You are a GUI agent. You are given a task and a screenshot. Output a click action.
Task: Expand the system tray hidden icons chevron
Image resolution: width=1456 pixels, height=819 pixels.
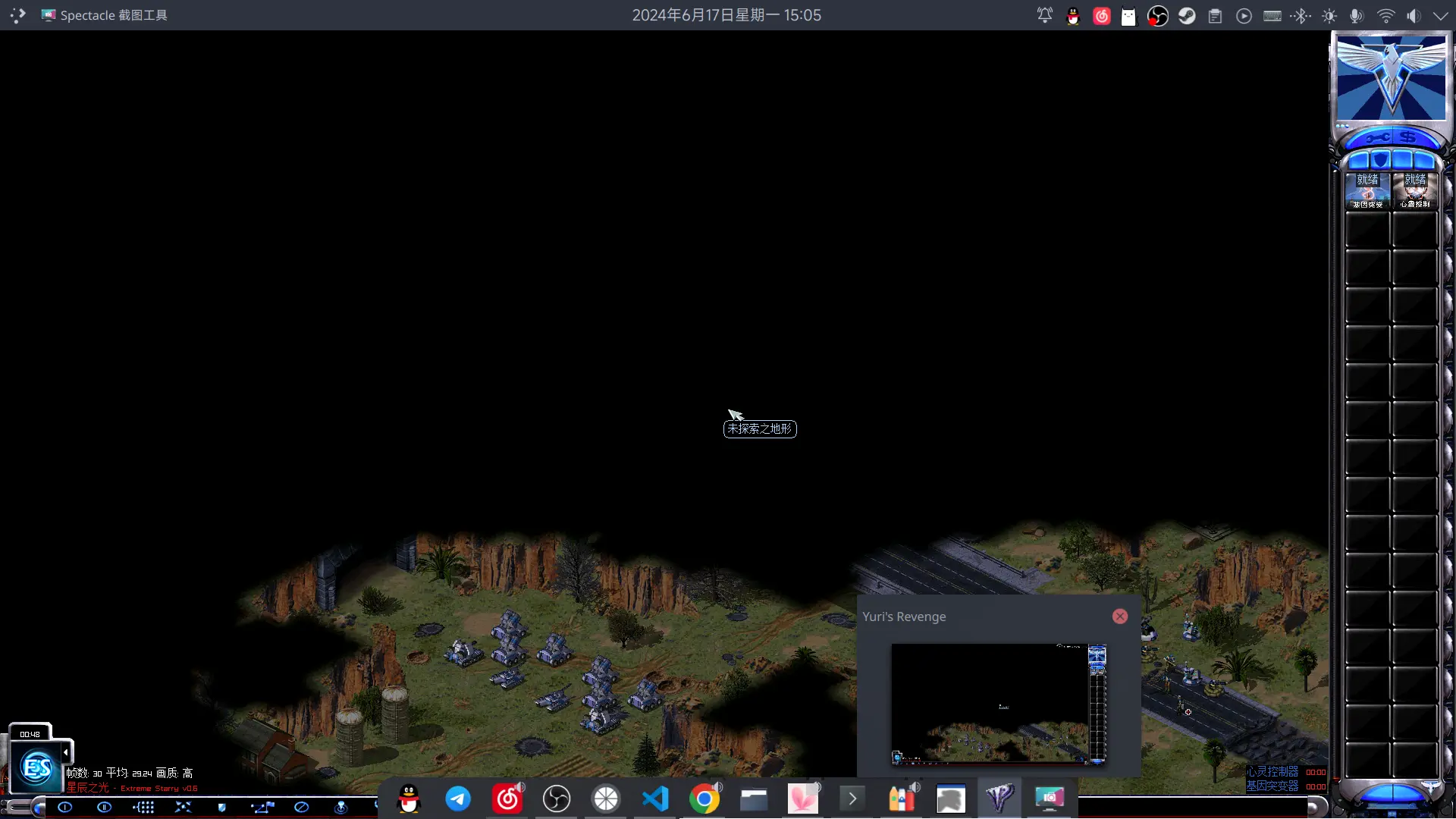pyautogui.click(x=1440, y=15)
